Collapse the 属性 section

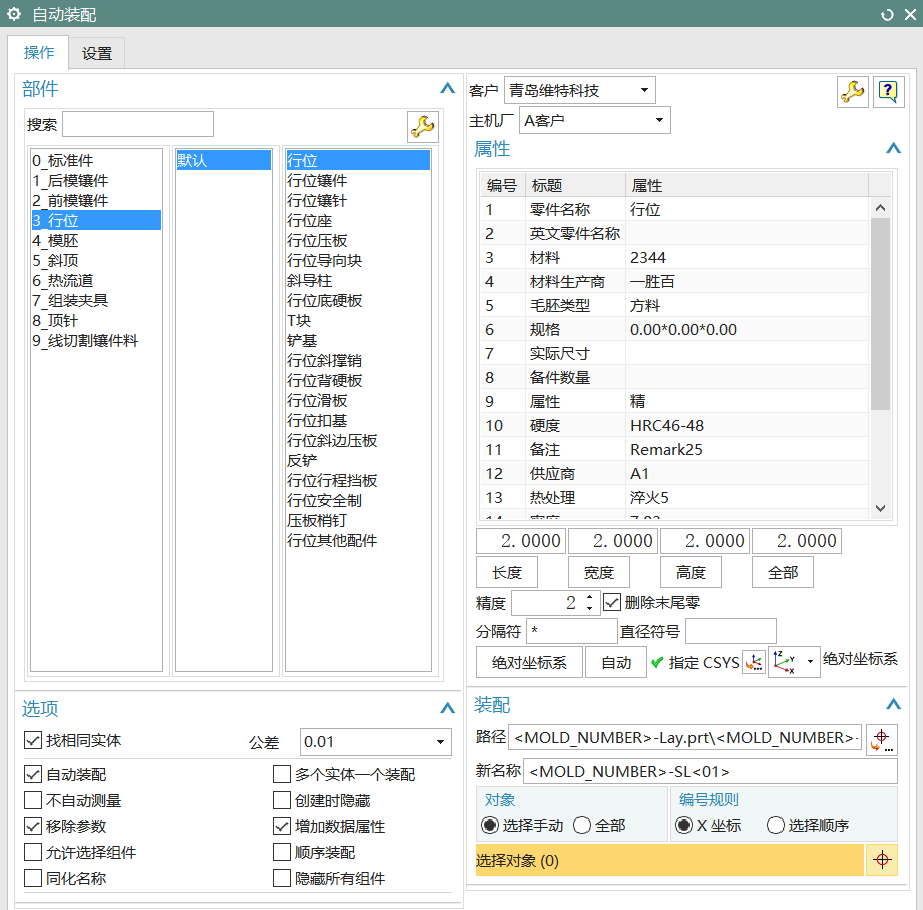894,148
